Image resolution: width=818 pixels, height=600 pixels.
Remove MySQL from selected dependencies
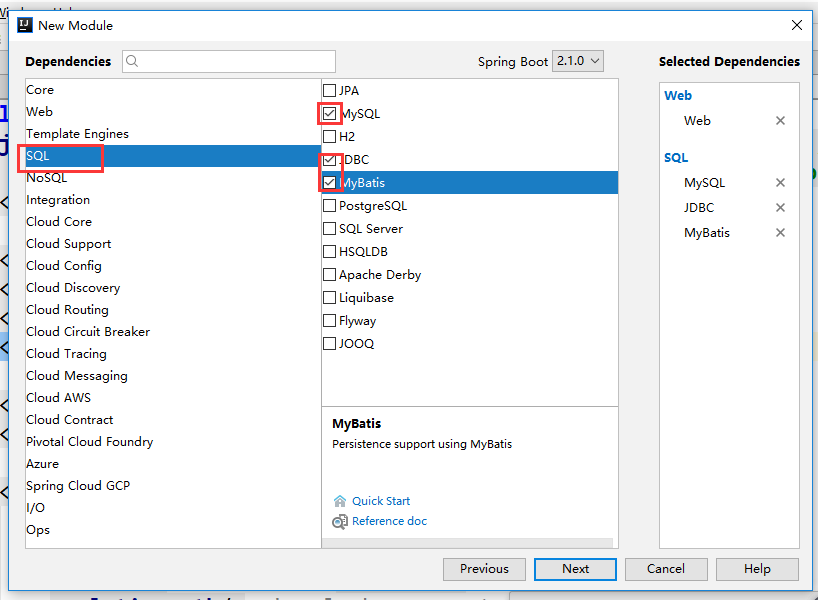pyautogui.click(x=780, y=183)
